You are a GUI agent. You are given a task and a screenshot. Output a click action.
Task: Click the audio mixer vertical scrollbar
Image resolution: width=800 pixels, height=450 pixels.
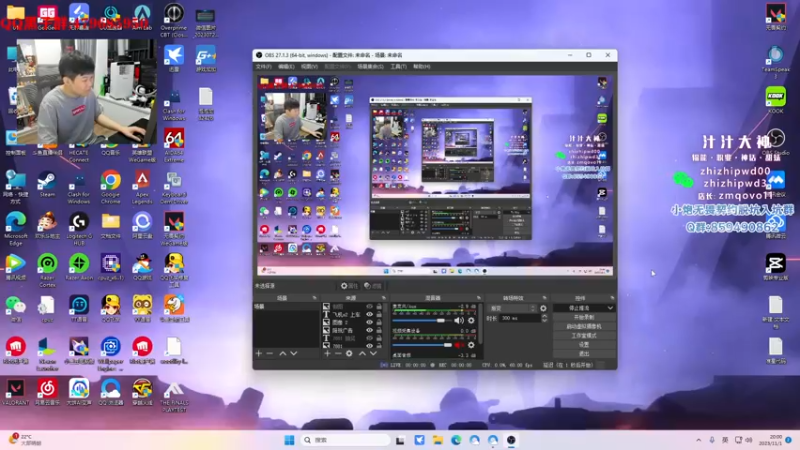pyautogui.click(x=480, y=324)
